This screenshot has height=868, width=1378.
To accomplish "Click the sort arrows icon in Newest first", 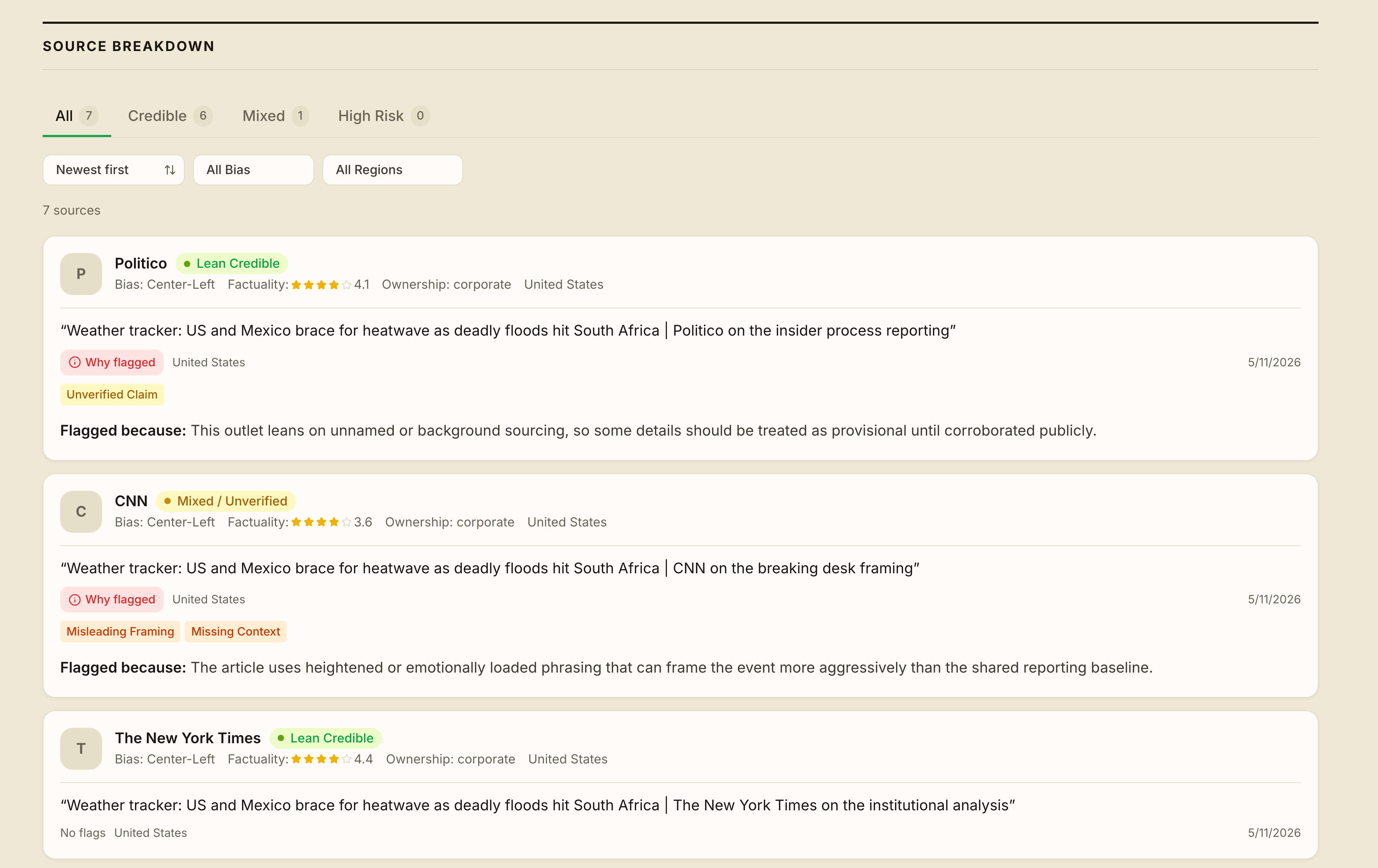I will click(x=170, y=170).
